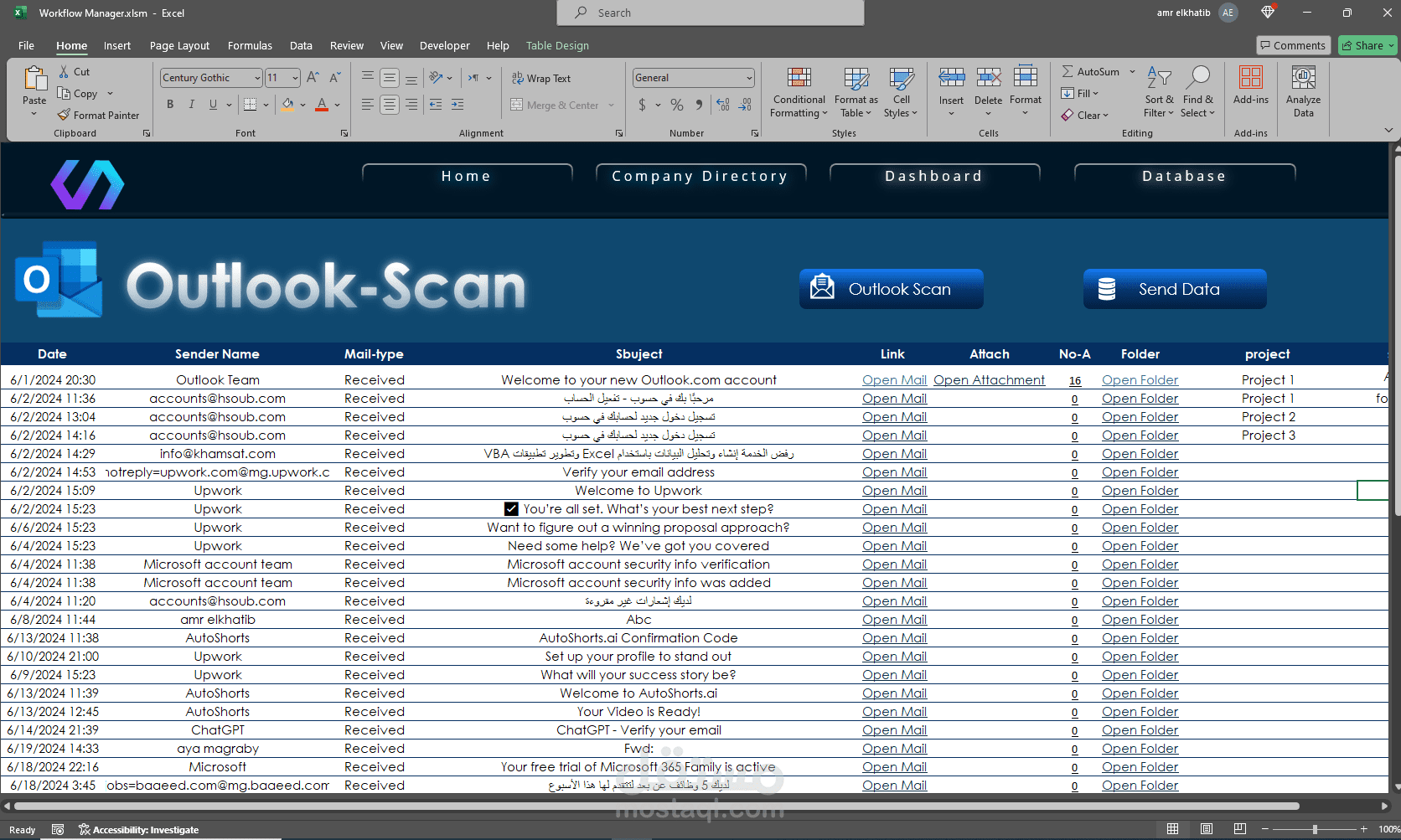Screen dimensions: 1401x840
Task: Click the Cut scissors icon
Action: pyautogui.click(x=65, y=72)
